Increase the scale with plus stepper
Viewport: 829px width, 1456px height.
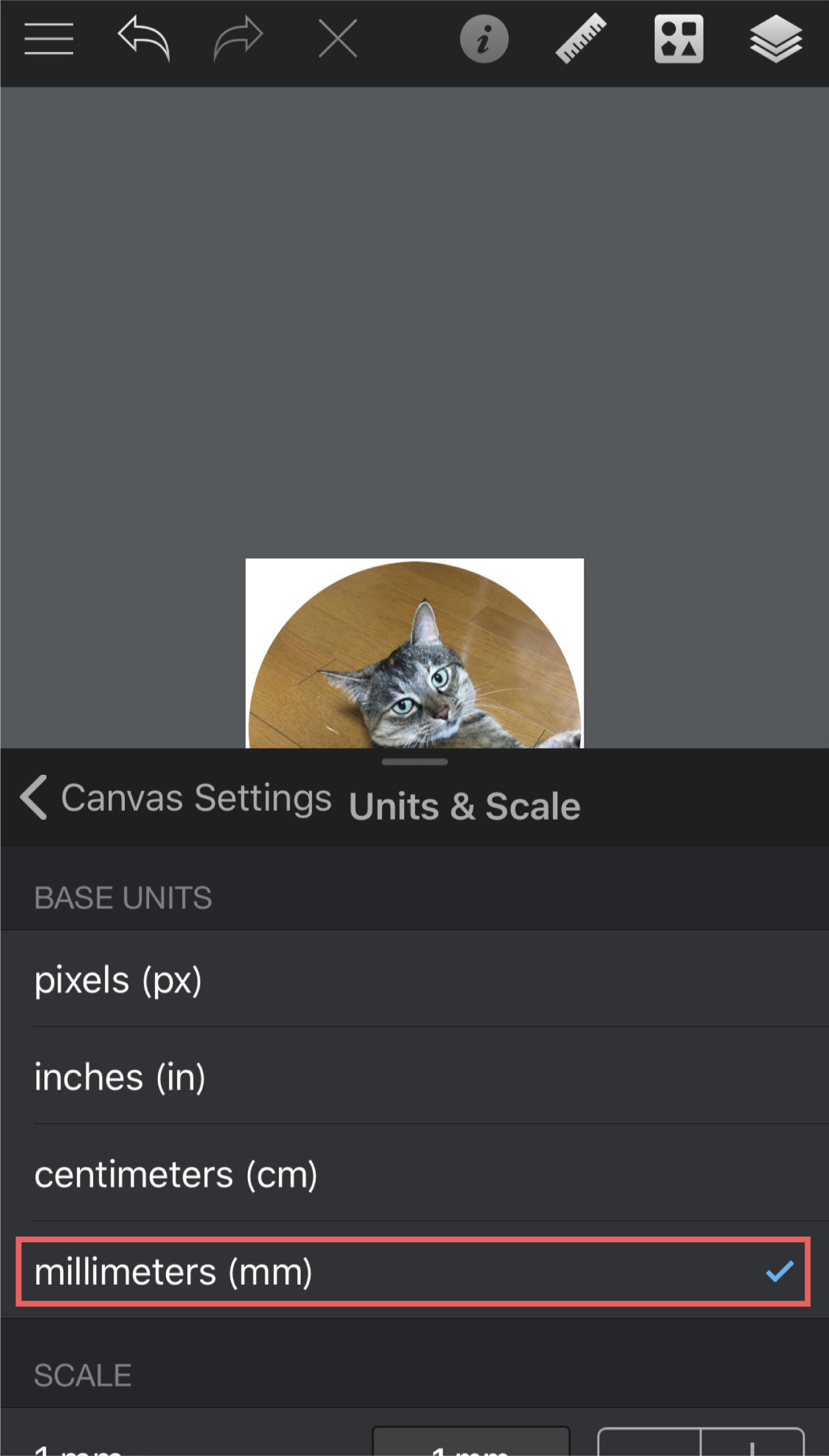(752, 1445)
